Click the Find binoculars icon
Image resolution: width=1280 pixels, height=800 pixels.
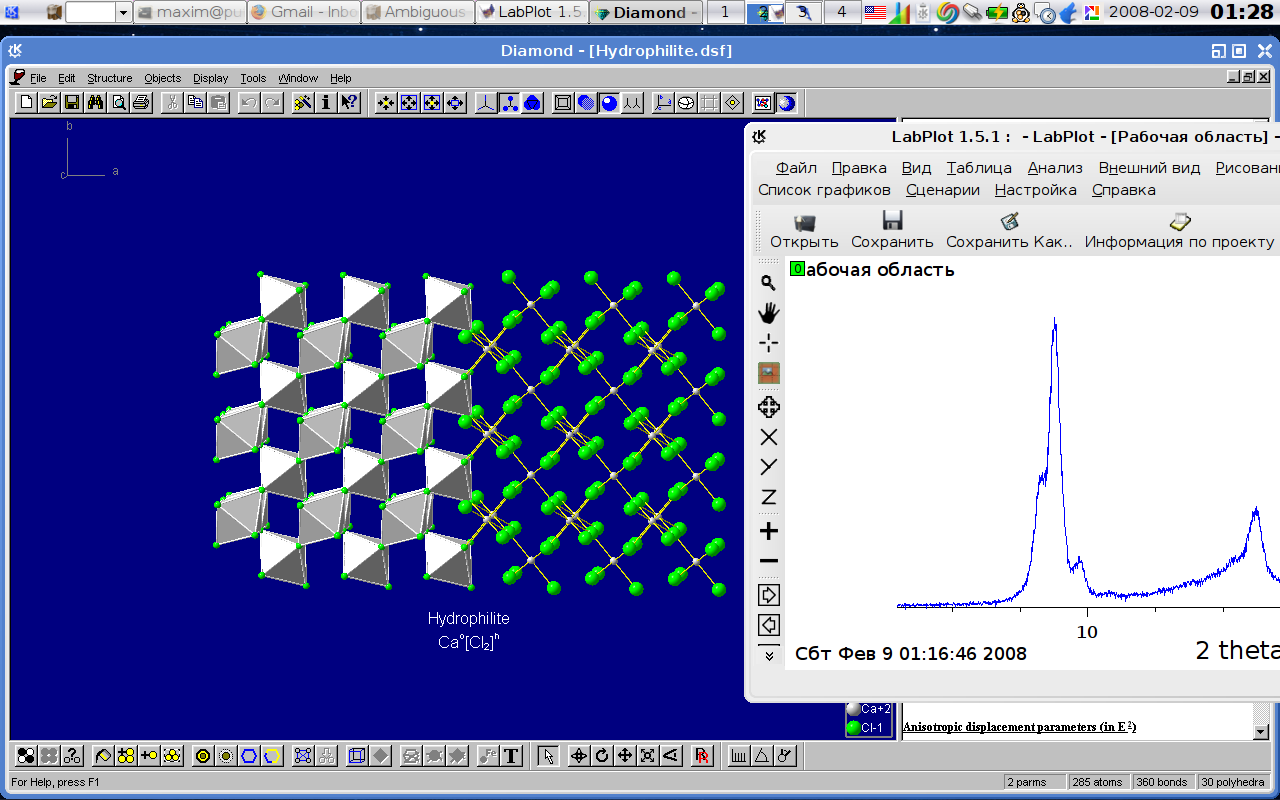95,102
